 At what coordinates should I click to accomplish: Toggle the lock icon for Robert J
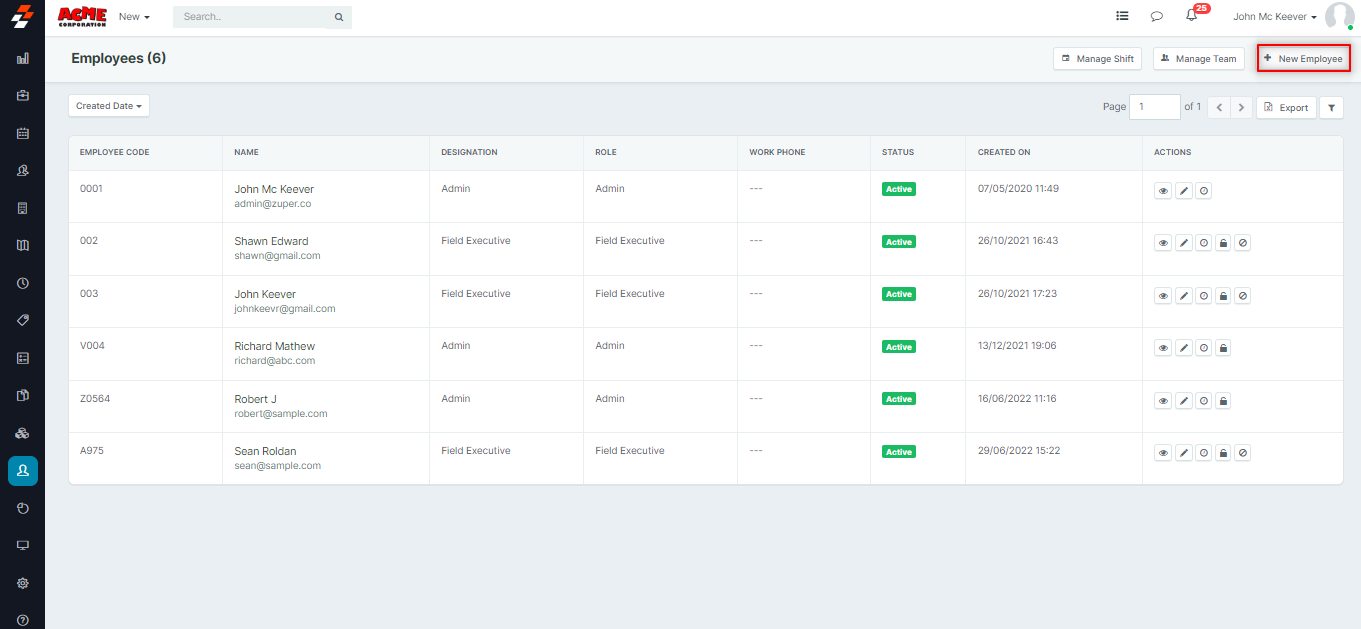pos(1223,401)
